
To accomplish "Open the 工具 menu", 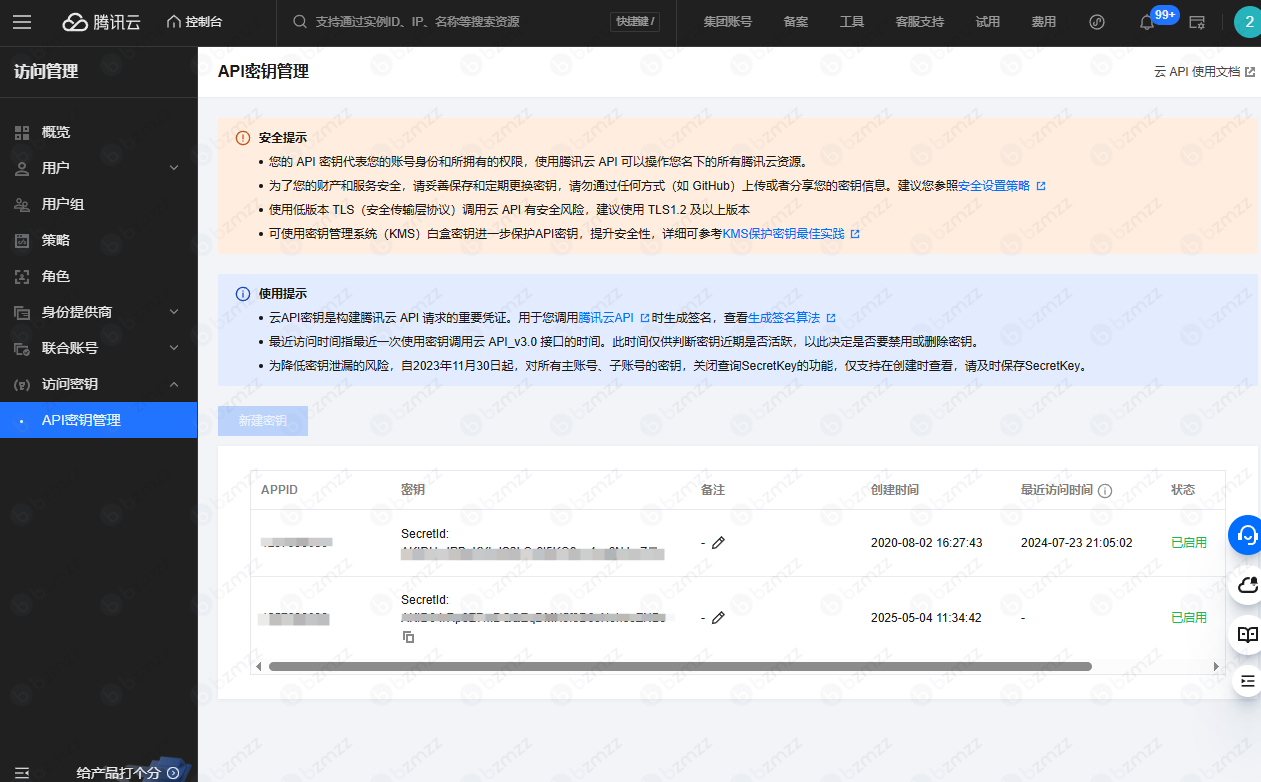I will click(x=852, y=22).
